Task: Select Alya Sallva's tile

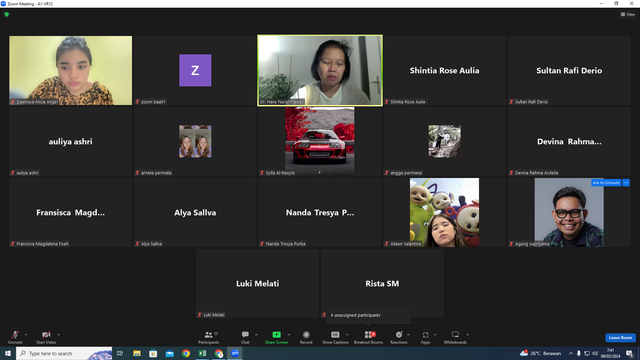Action: point(195,212)
